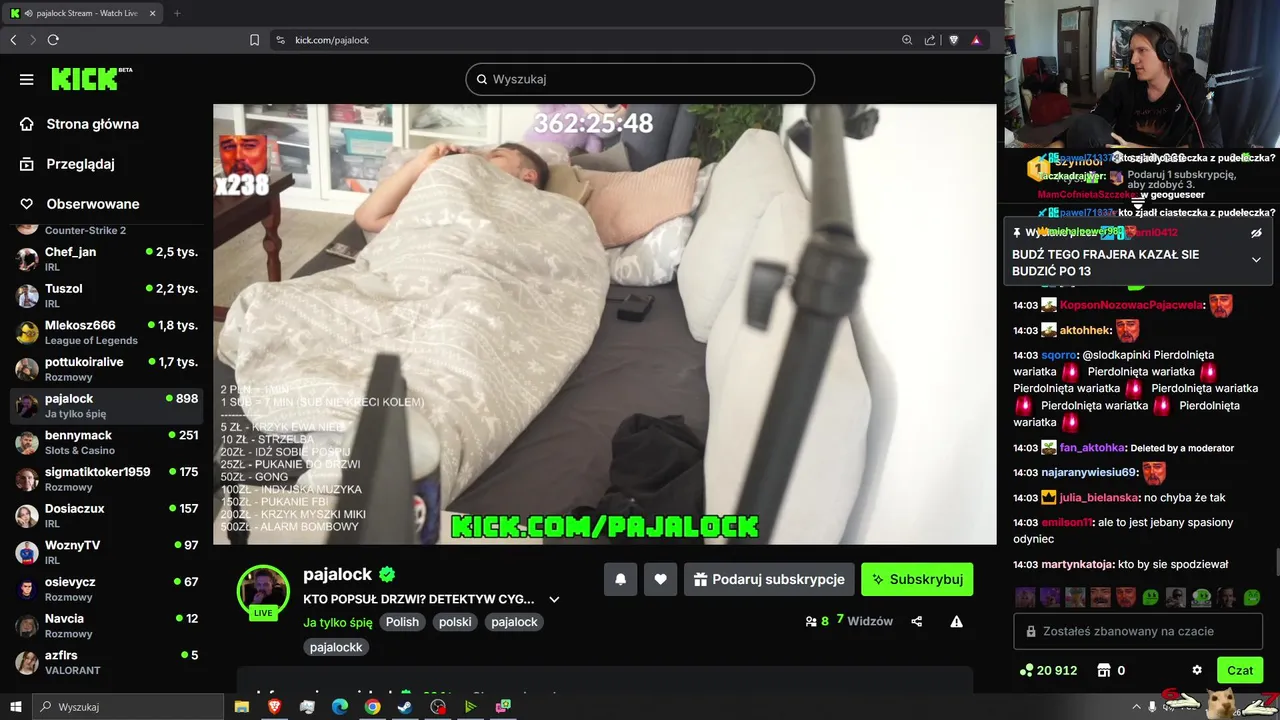Open pottukoiralive channel in the sidebar
This screenshot has height=720, width=1280.
107,369
